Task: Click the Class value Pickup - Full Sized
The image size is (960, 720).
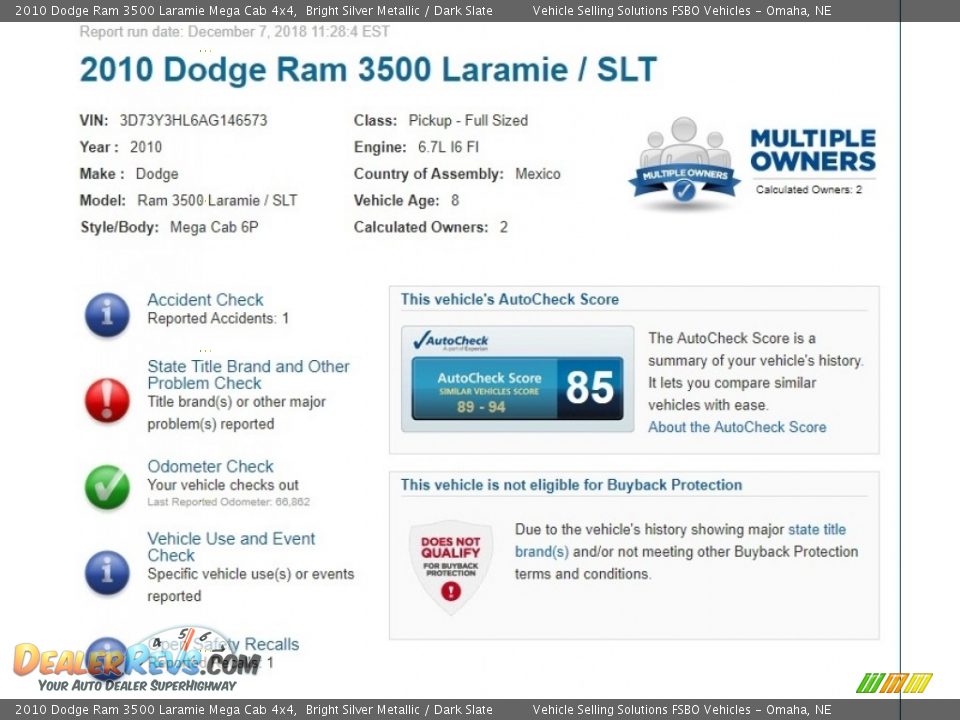Action: (x=468, y=121)
